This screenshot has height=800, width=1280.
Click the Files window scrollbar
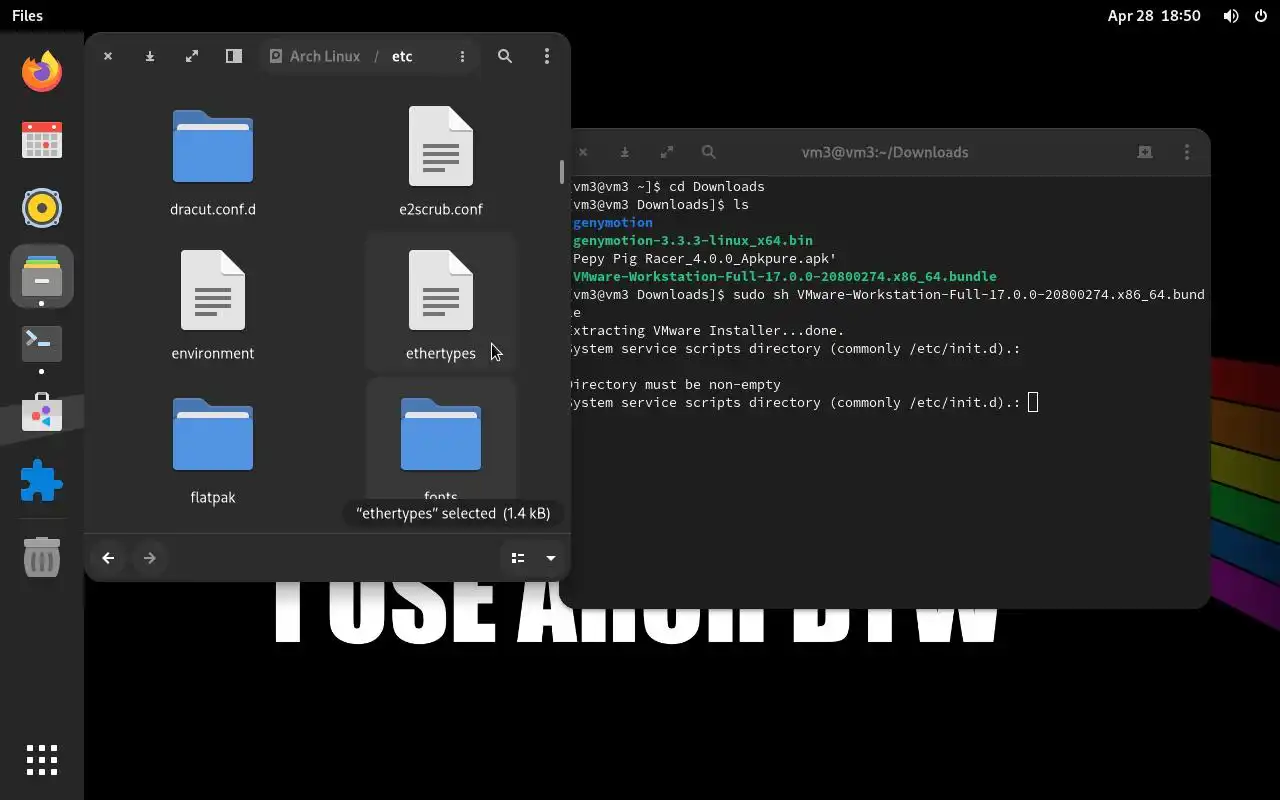tap(562, 172)
